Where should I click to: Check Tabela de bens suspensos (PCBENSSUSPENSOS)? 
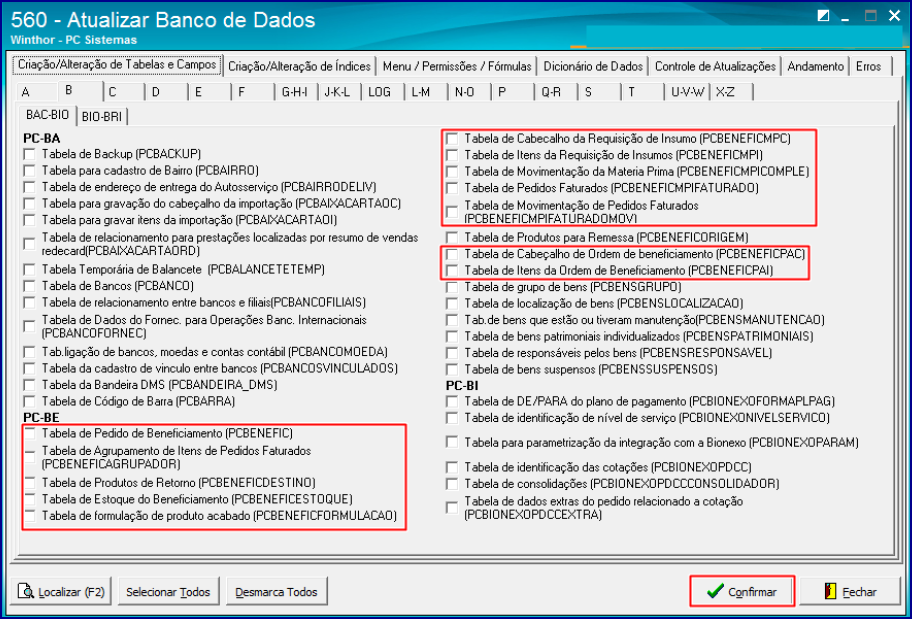pos(452,369)
